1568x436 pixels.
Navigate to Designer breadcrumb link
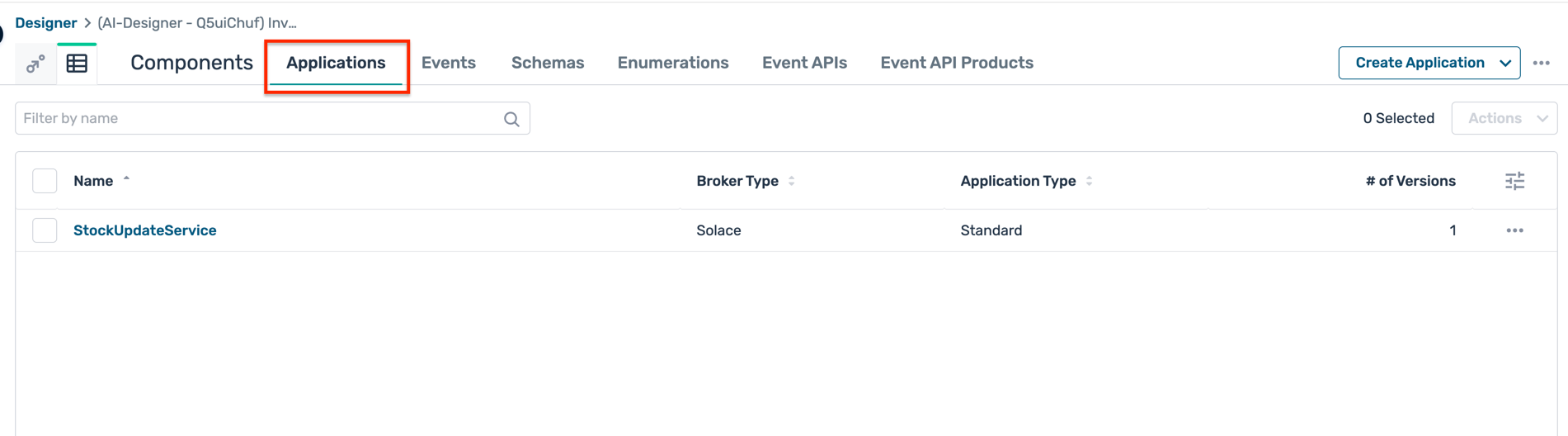point(45,23)
